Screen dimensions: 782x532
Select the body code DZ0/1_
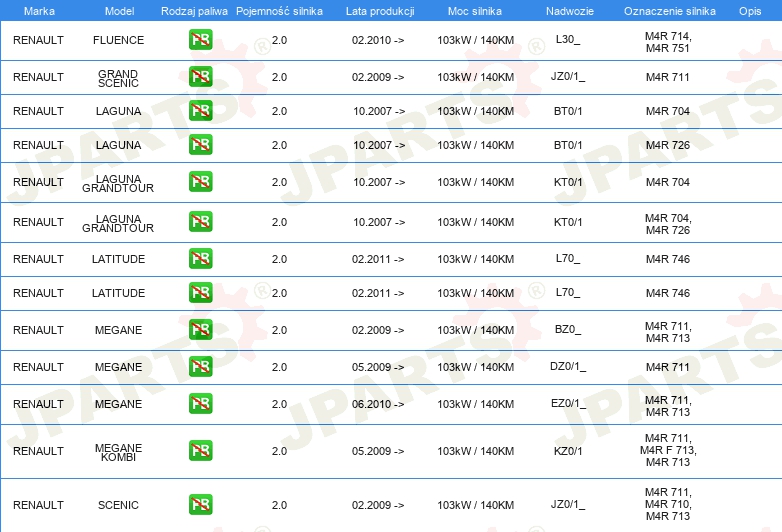[x=568, y=366]
